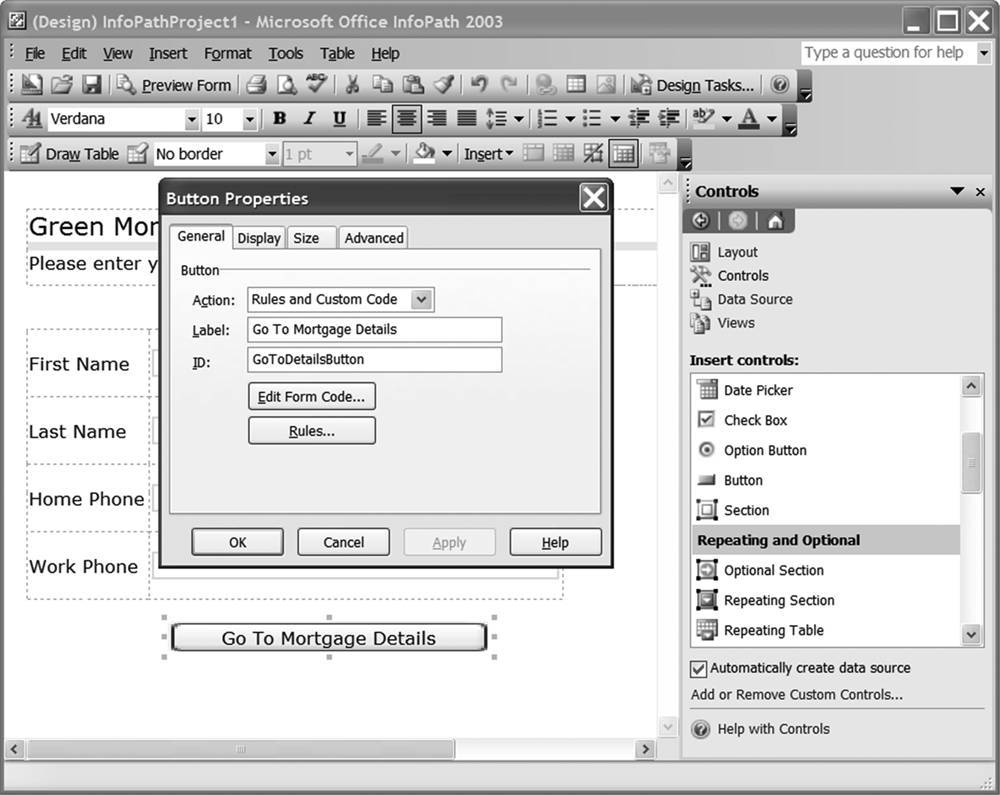
Task: Close the Button Properties dialog
Action: click(x=594, y=198)
